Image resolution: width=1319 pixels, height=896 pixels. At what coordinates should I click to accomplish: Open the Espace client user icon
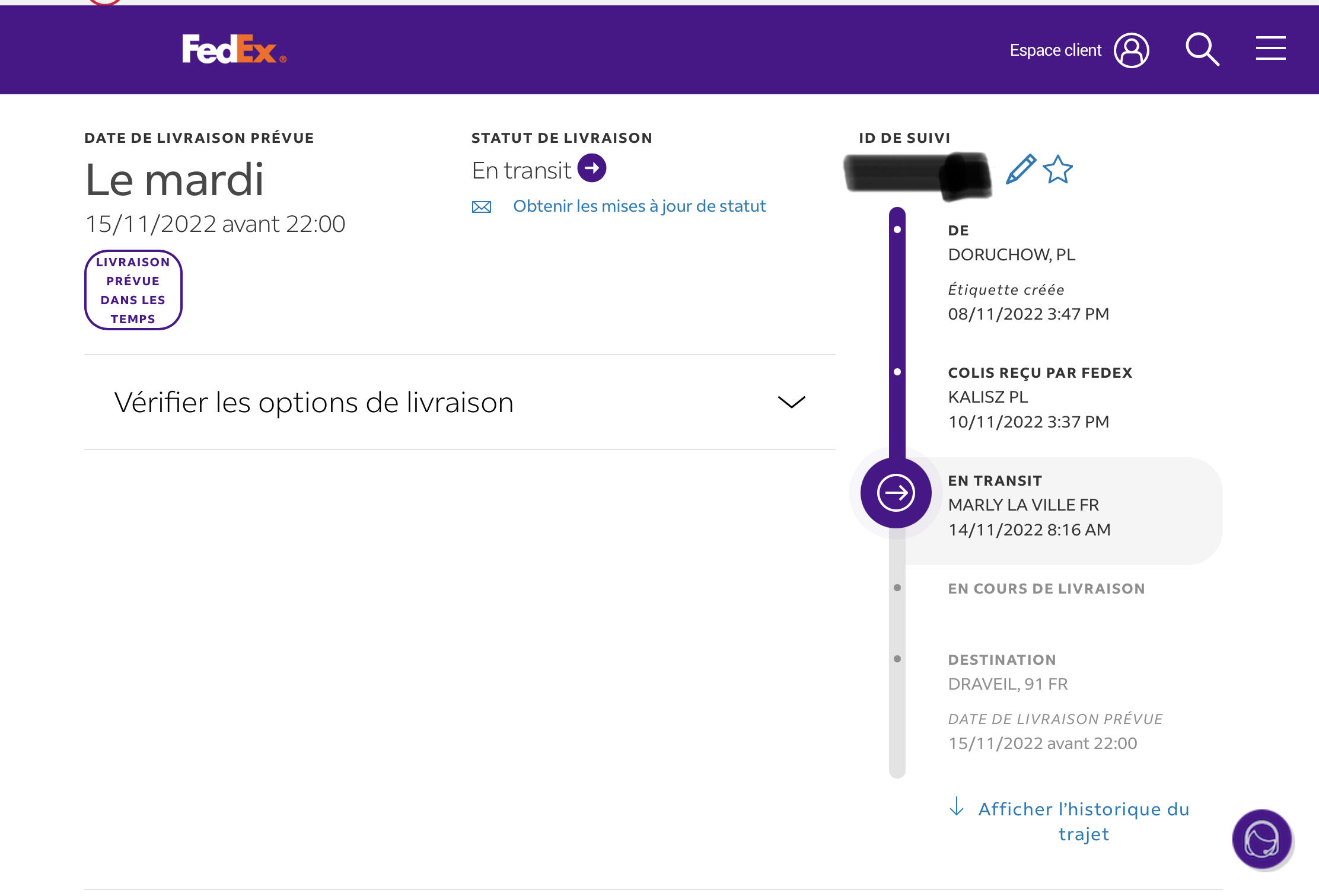click(1131, 50)
